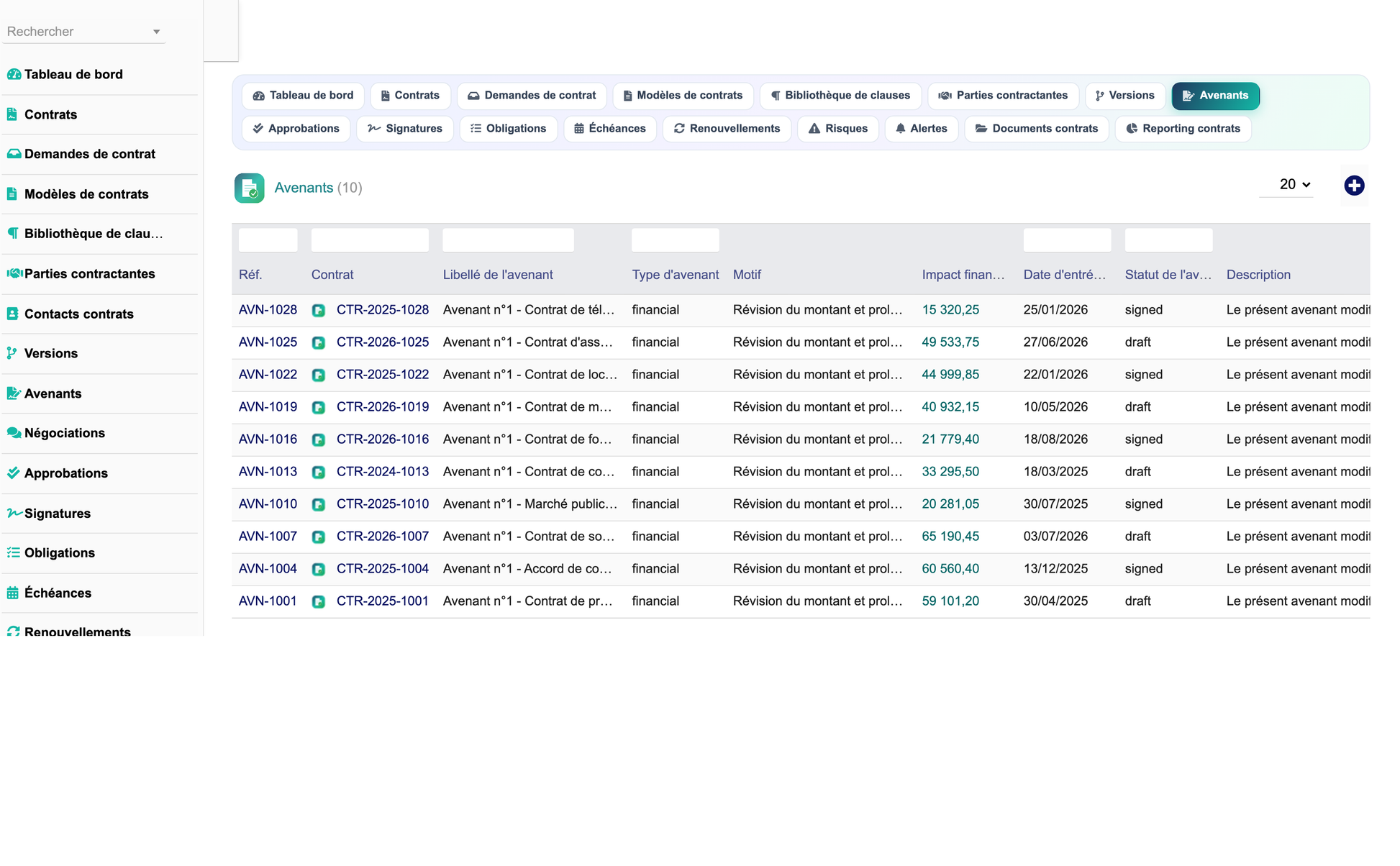
Task: Open amendment AVN-1016 link
Action: click(268, 439)
